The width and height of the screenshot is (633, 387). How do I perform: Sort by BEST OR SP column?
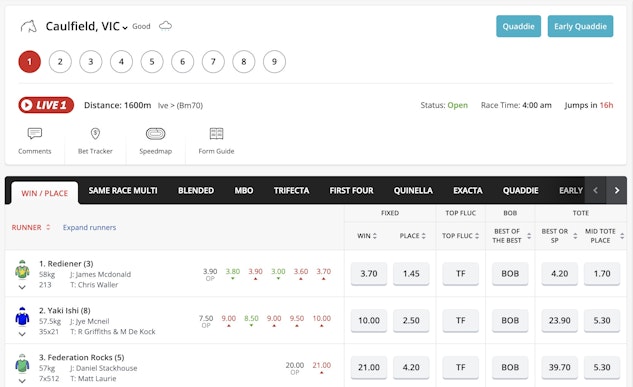pos(560,236)
